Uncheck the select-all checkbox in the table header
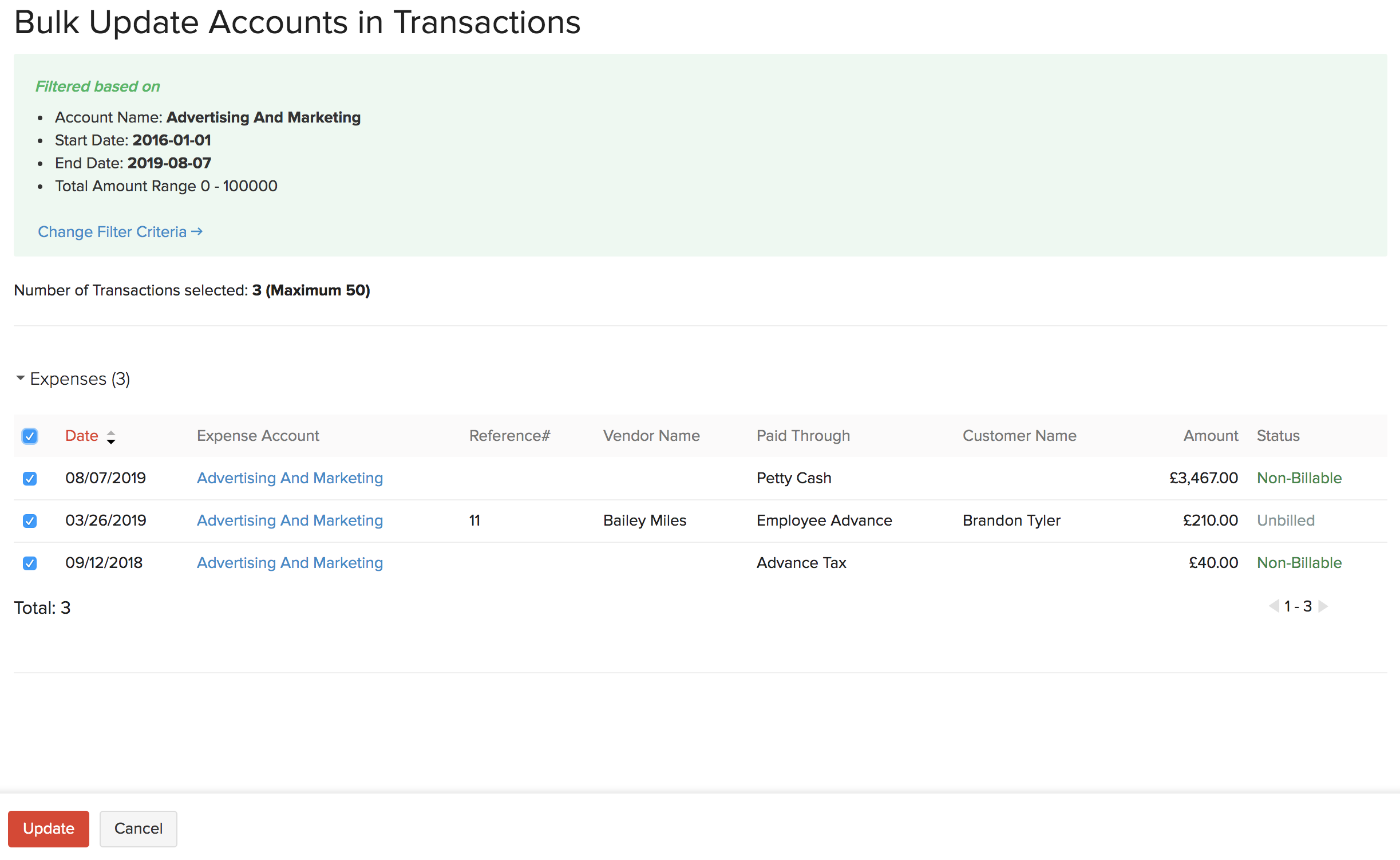Image resolution: width=1400 pixels, height=860 pixels. (x=29, y=436)
